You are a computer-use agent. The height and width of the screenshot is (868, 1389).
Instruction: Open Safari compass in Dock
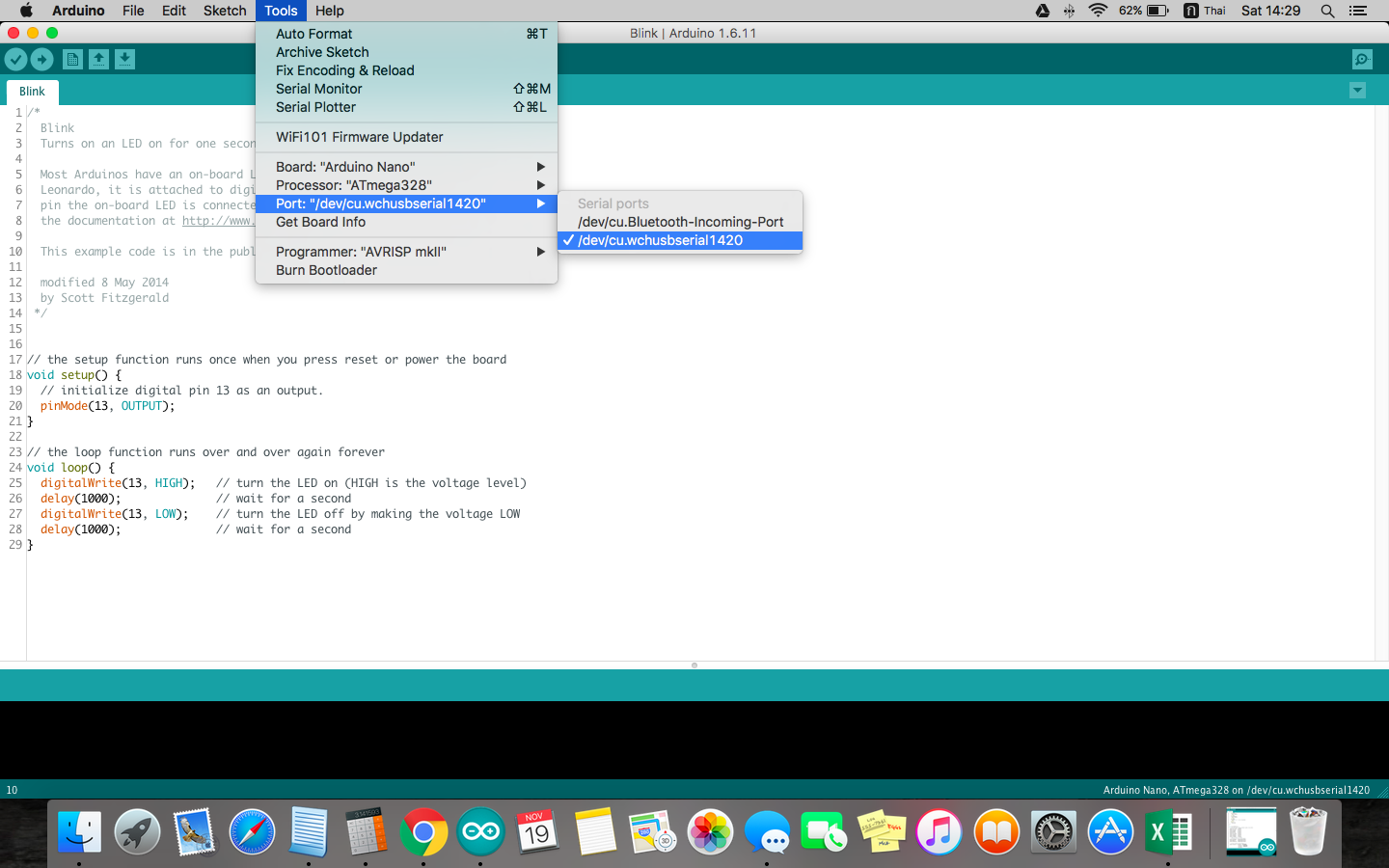[x=252, y=831]
